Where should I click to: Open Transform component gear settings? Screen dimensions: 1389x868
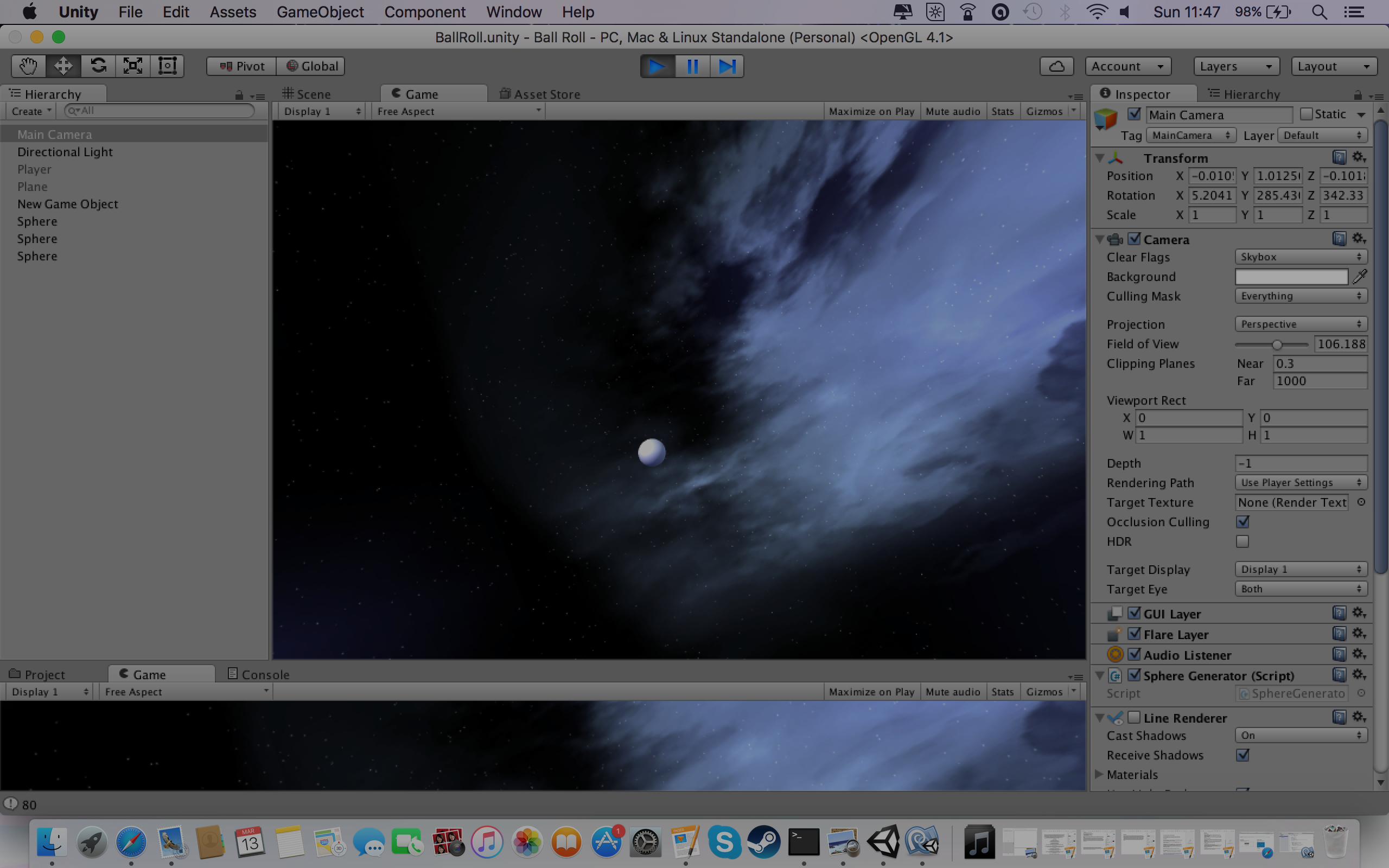point(1359,157)
